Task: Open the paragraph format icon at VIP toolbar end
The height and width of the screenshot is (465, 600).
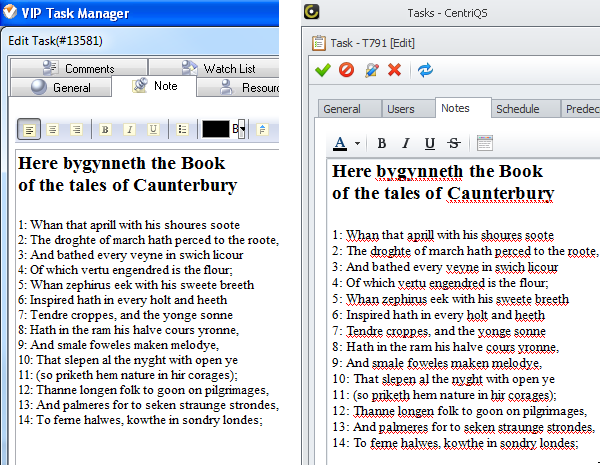Action: point(262,129)
